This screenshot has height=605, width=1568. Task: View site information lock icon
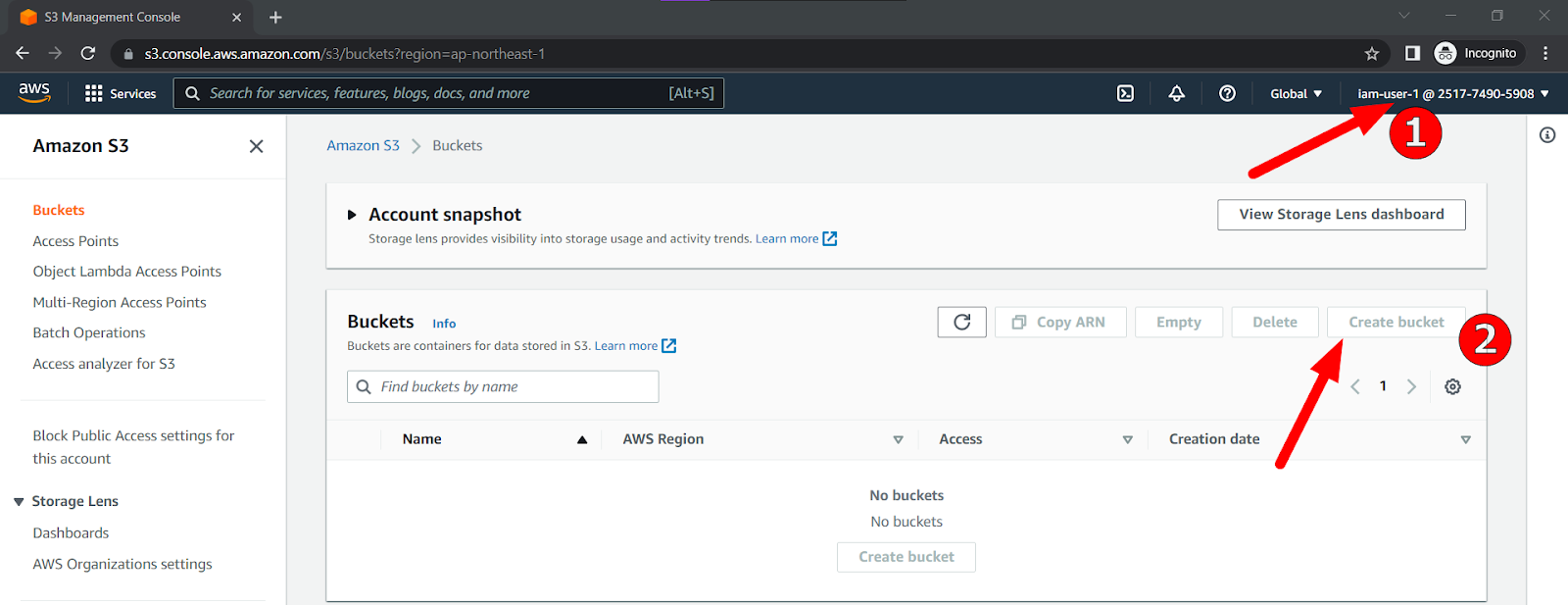pos(128,54)
